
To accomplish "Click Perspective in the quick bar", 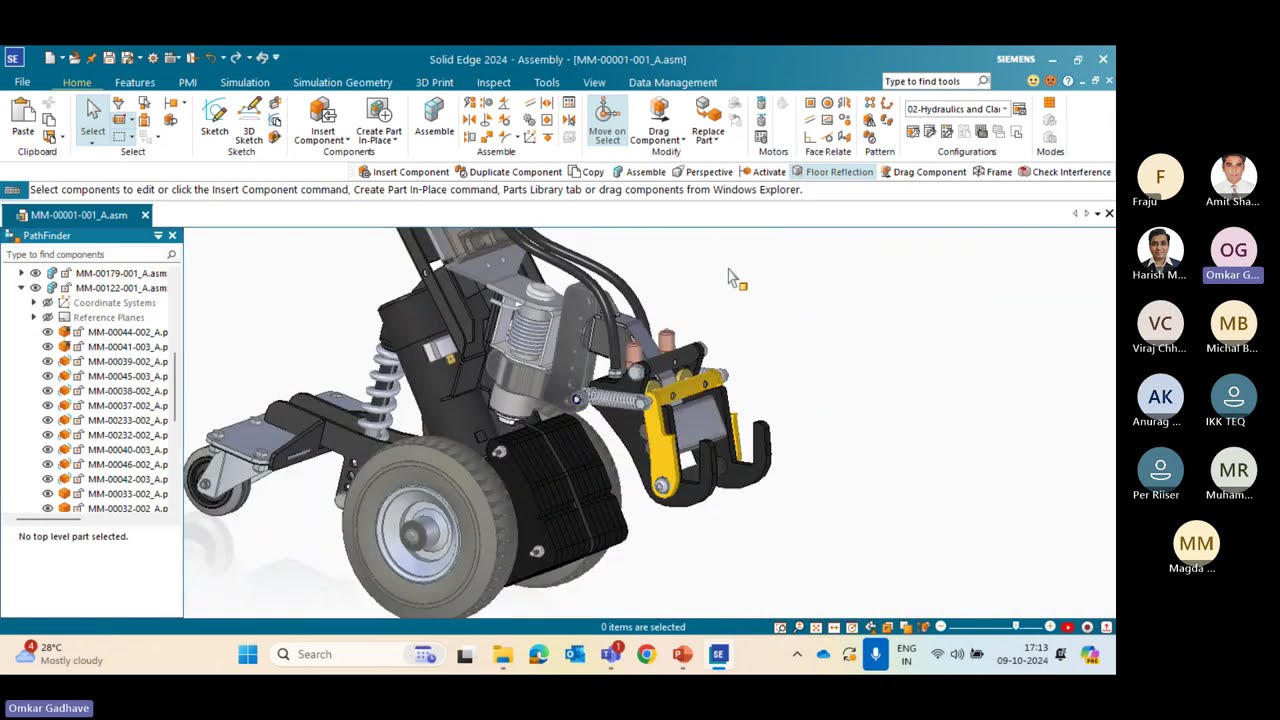I will coord(702,172).
